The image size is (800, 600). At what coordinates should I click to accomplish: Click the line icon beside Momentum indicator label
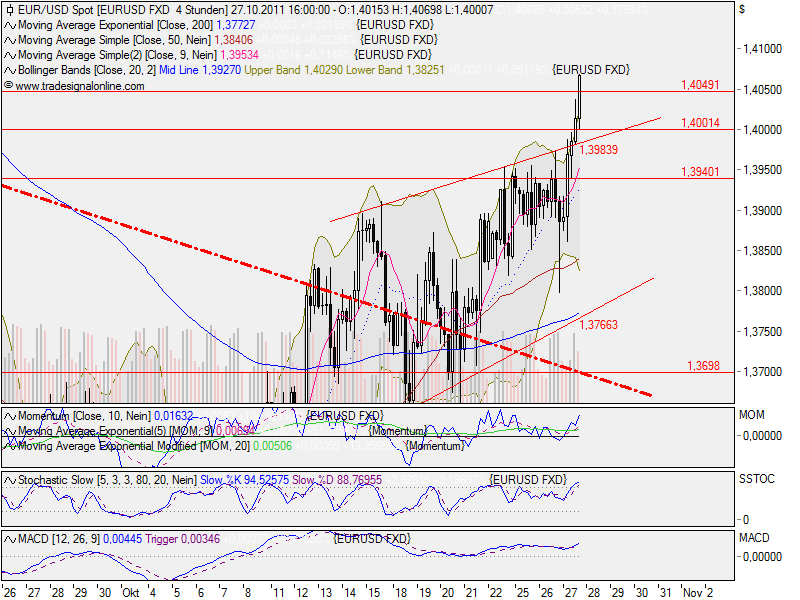[x=10, y=416]
